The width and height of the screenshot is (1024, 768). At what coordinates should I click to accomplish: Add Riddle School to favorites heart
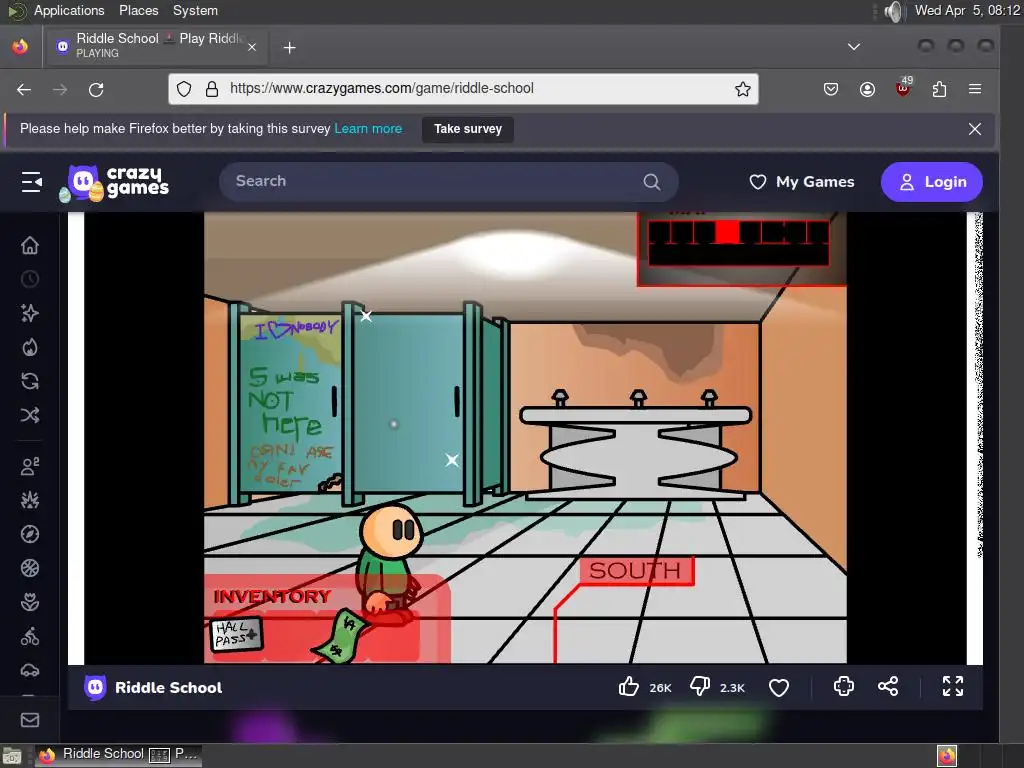click(778, 688)
